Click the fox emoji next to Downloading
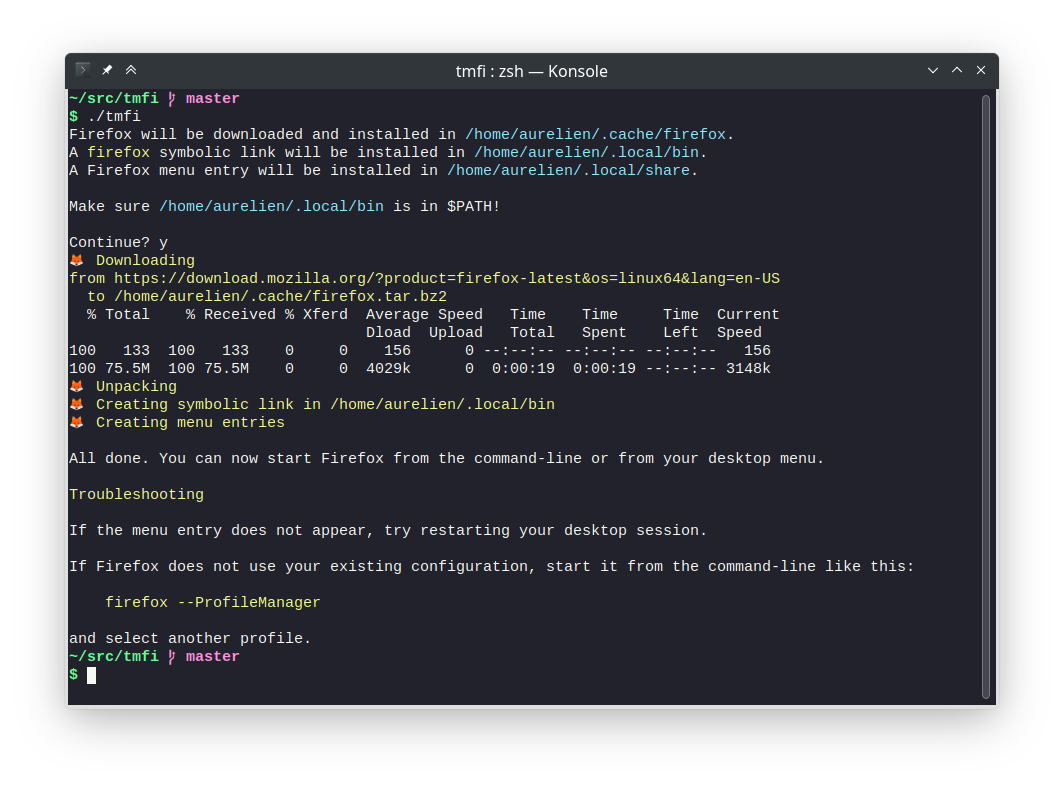 77,260
